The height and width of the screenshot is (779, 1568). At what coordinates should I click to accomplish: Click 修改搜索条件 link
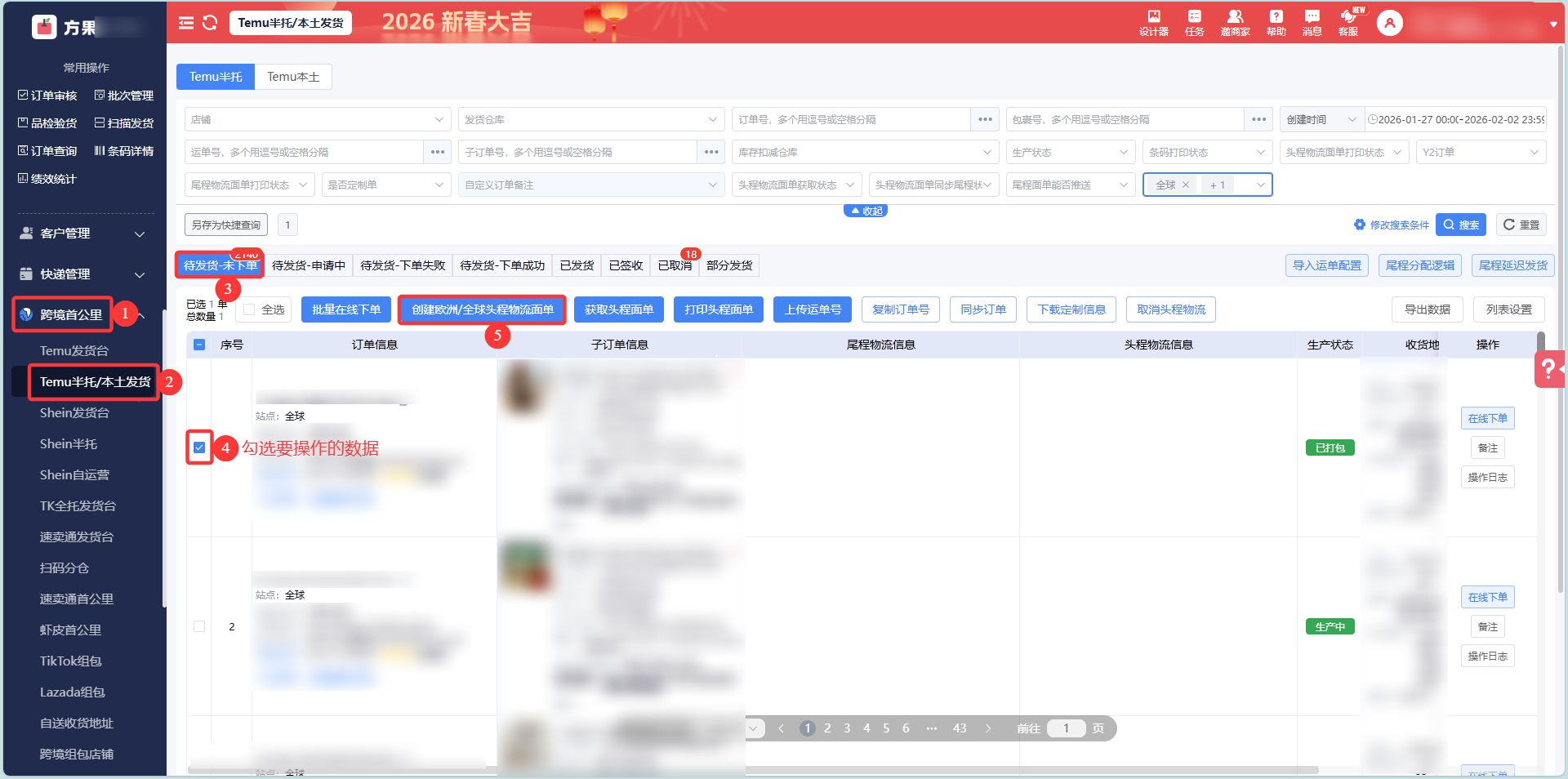tap(1392, 225)
